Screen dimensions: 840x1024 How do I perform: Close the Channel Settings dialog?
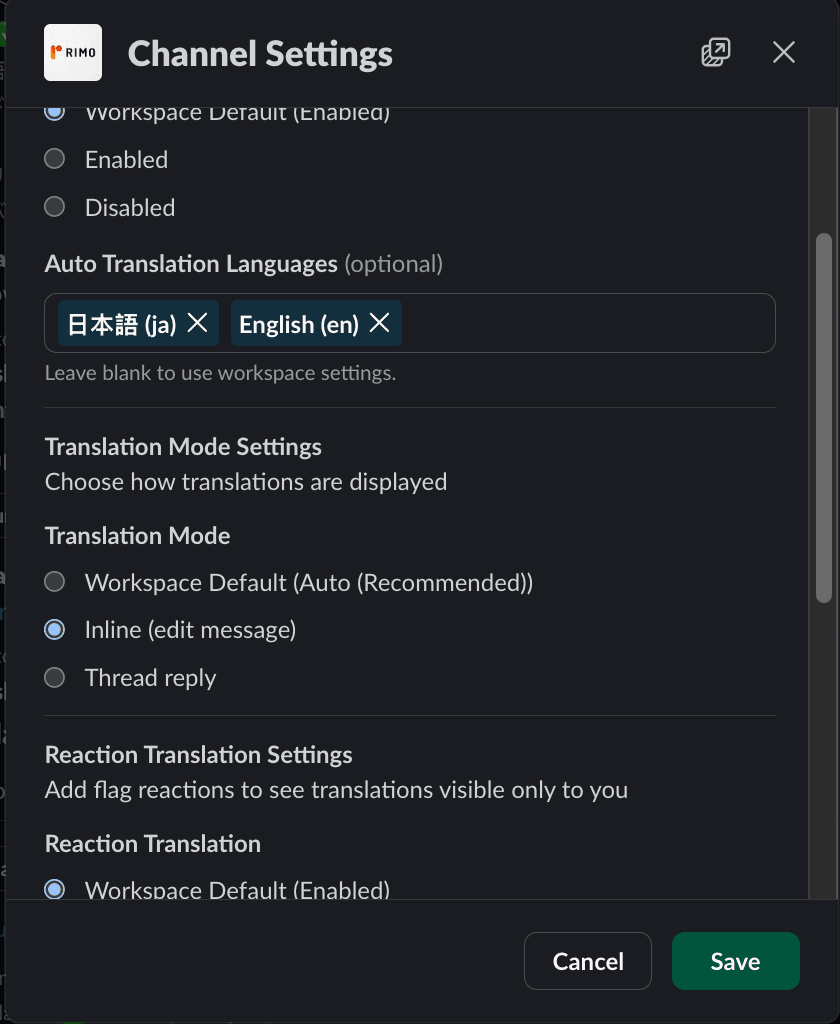(784, 52)
